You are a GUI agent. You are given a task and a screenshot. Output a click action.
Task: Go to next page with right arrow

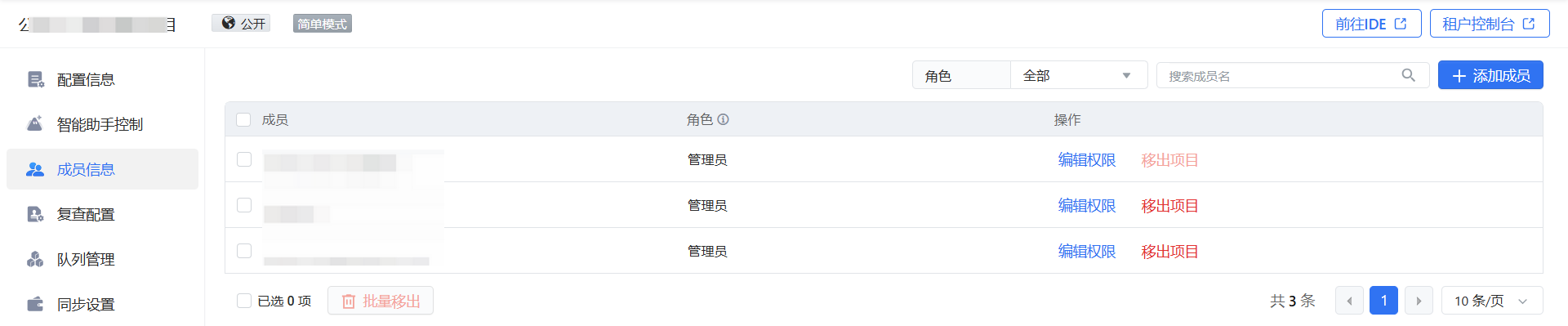1419,301
